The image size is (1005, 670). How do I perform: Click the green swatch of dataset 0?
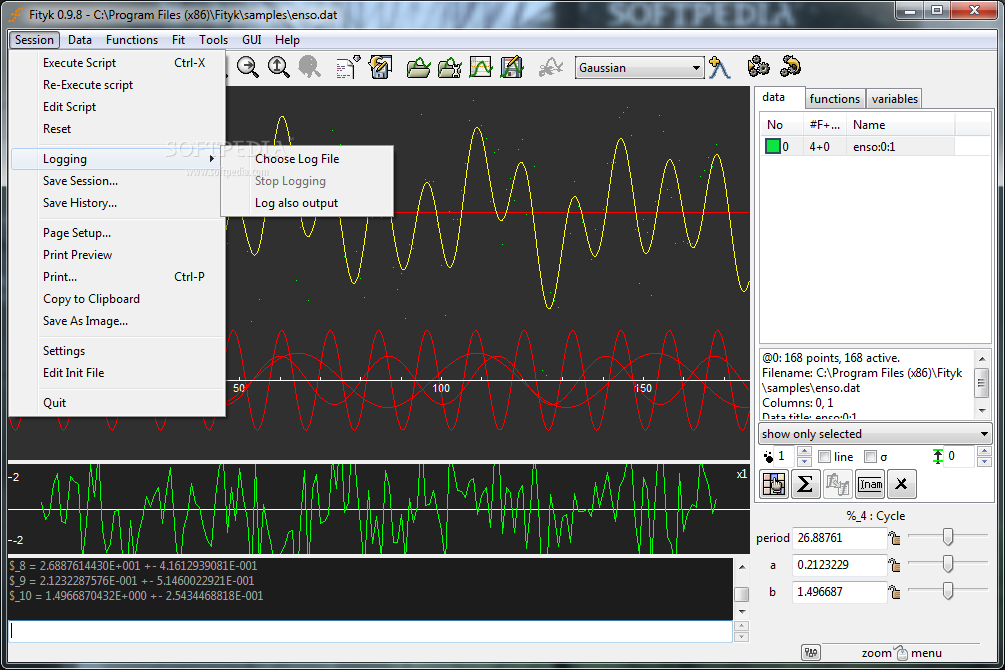point(772,146)
